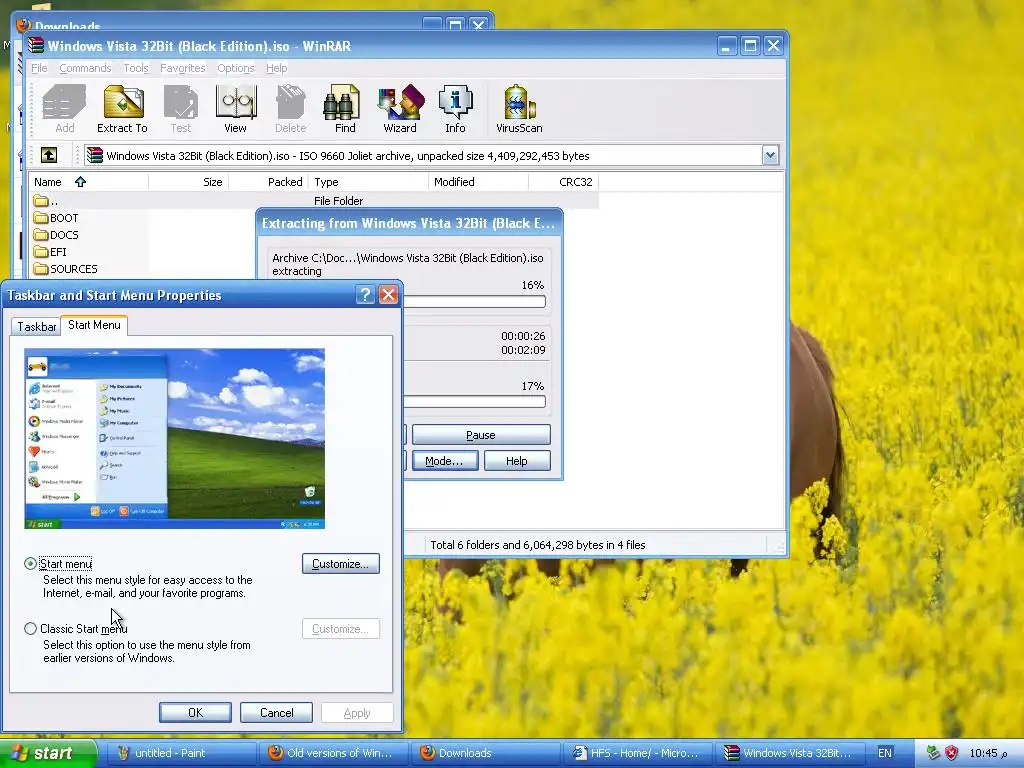Switch to untitled - Paint taskbar item

[181, 753]
